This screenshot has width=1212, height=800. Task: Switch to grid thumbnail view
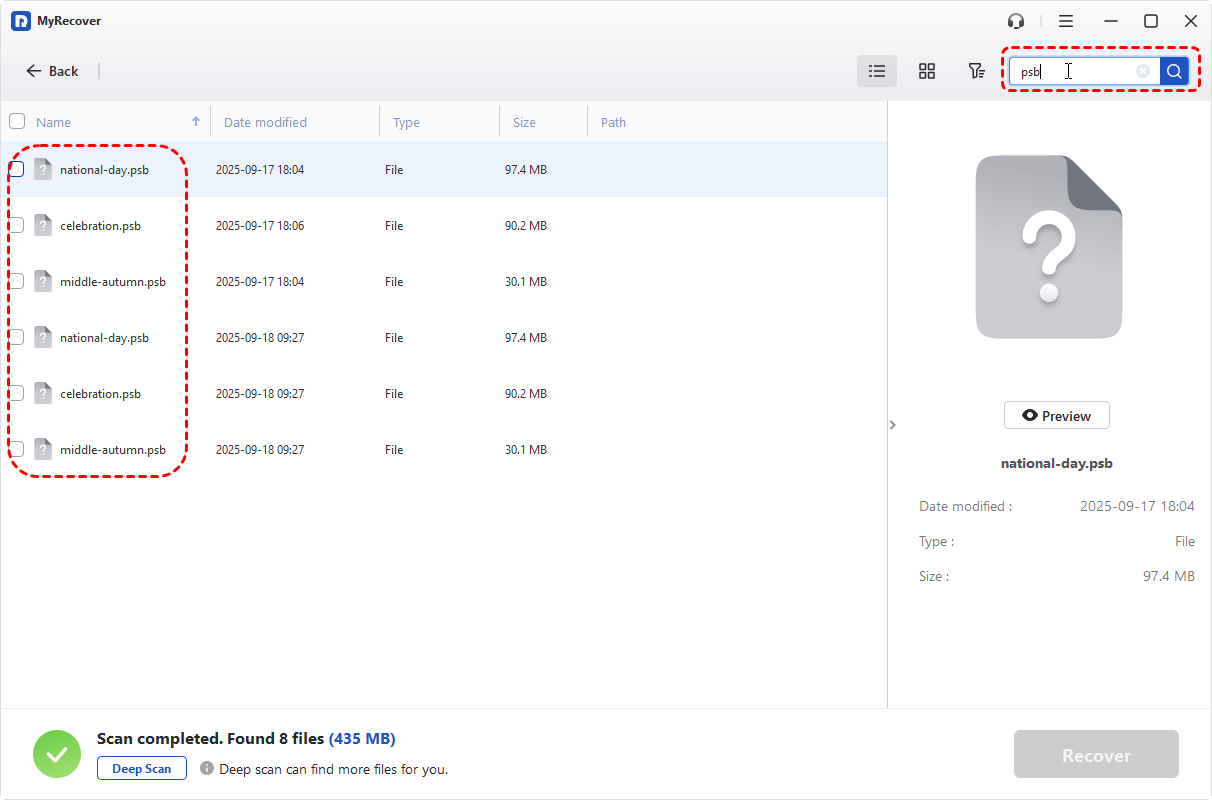[x=927, y=71]
